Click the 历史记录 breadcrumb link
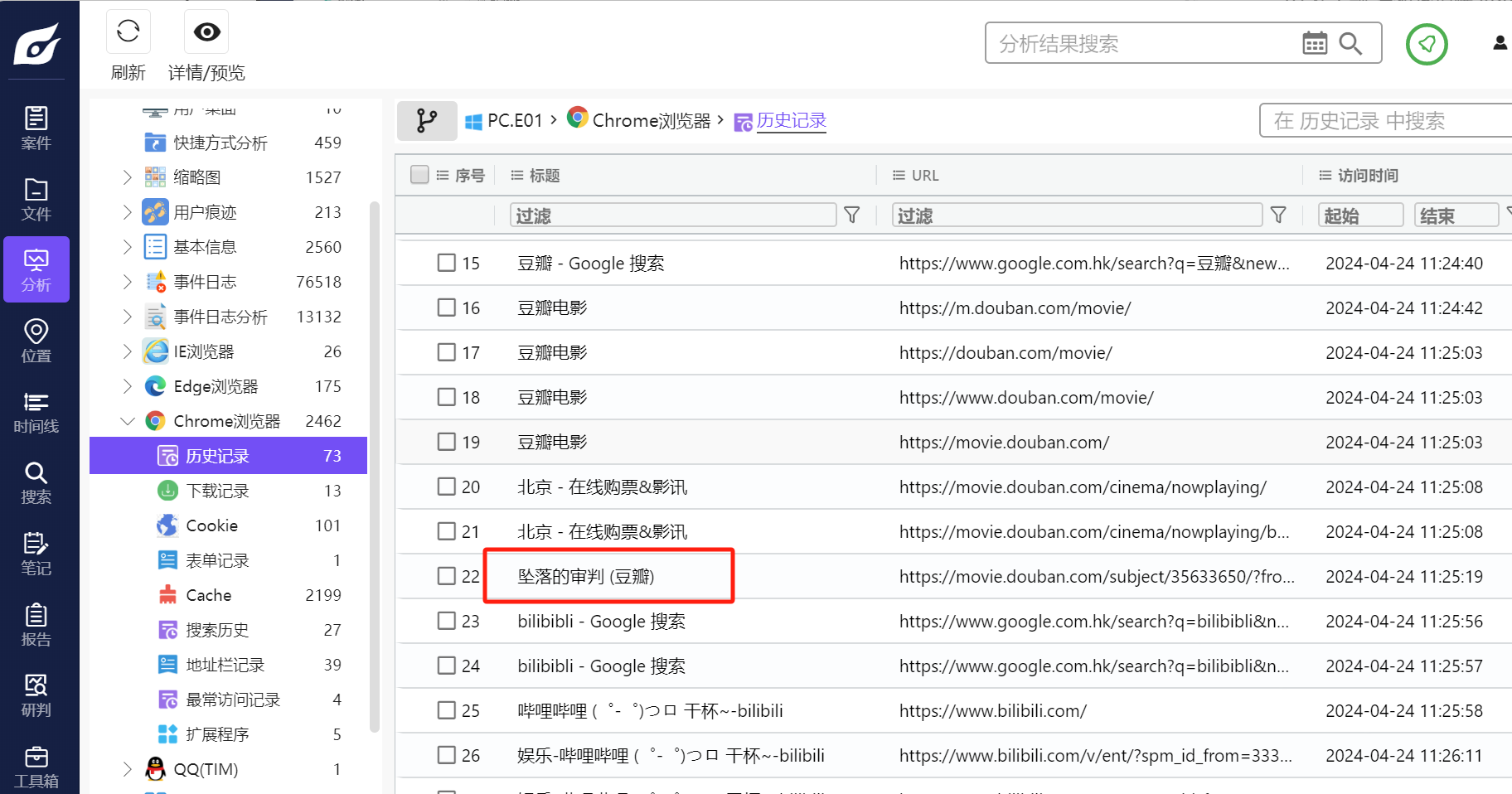The width and height of the screenshot is (1512, 794). (x=792, y=121)
